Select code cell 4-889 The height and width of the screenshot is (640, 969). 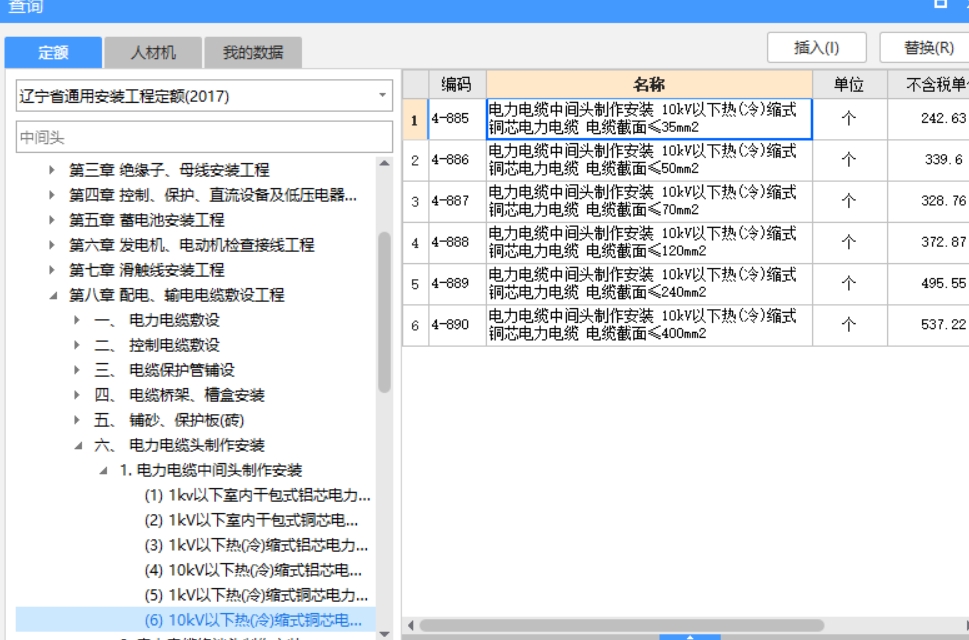457,284
